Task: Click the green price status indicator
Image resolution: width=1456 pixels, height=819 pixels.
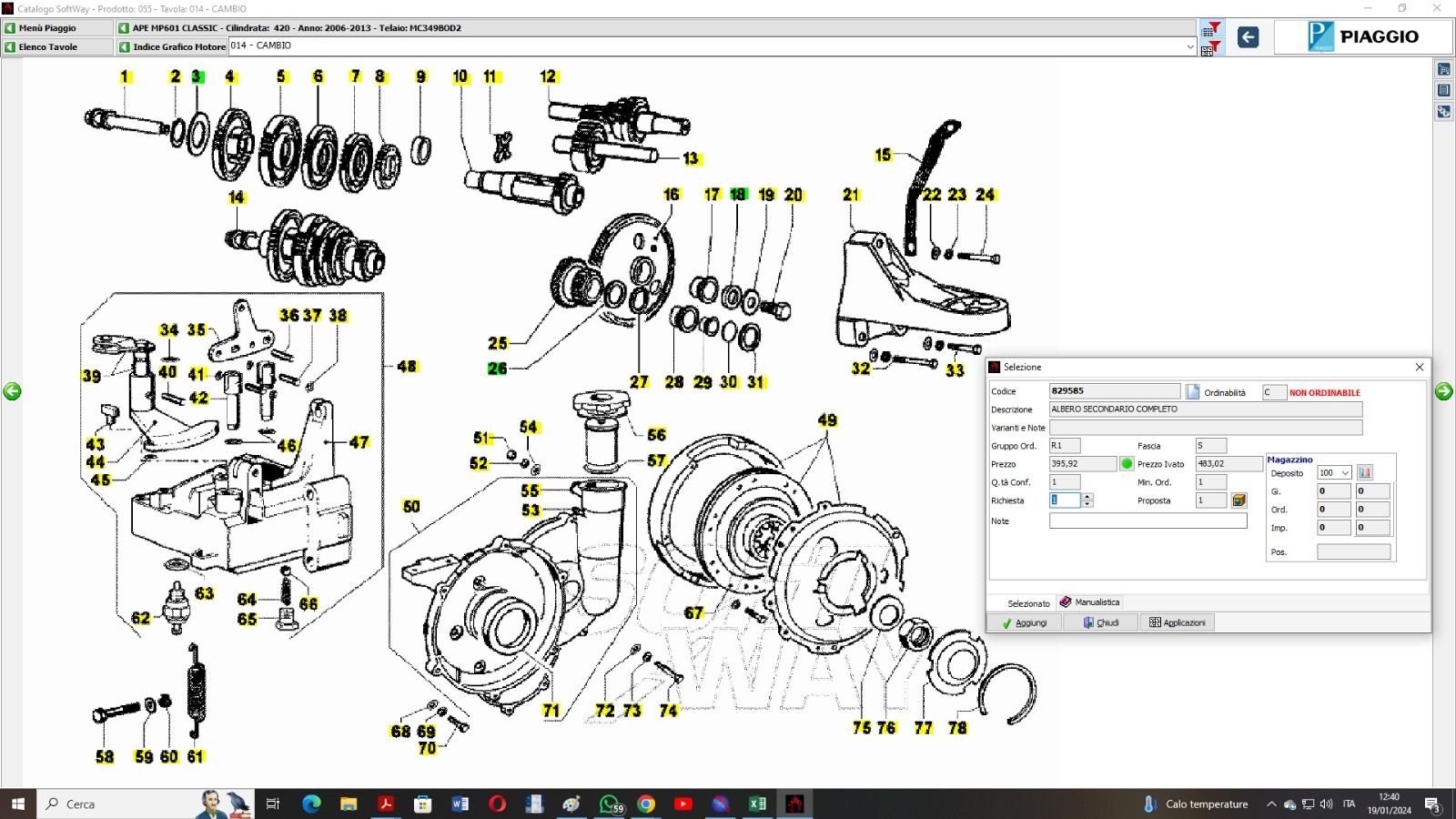Action: tap(1127, 464)
